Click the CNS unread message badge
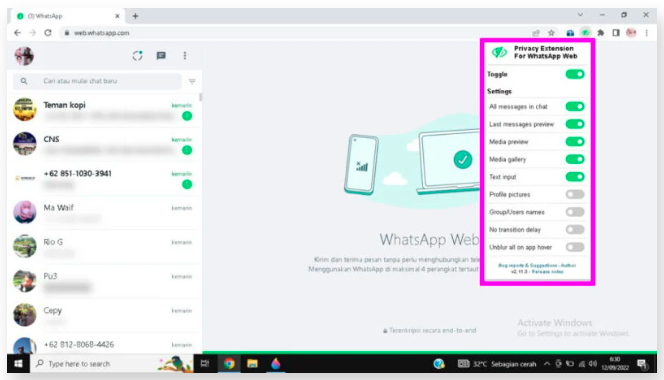The image size is (664, 380). point(187,150)
